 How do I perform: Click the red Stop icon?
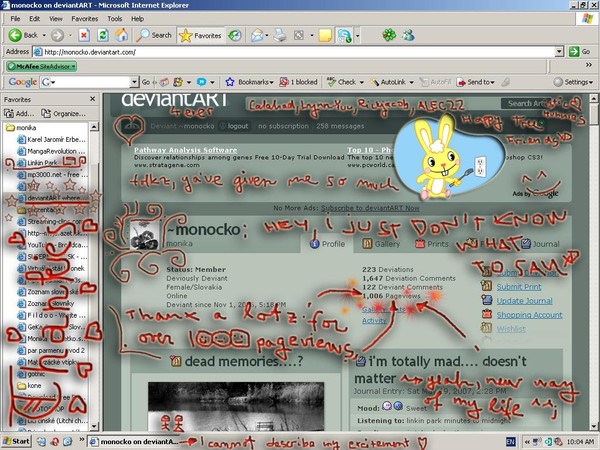(x=84, y=36)
